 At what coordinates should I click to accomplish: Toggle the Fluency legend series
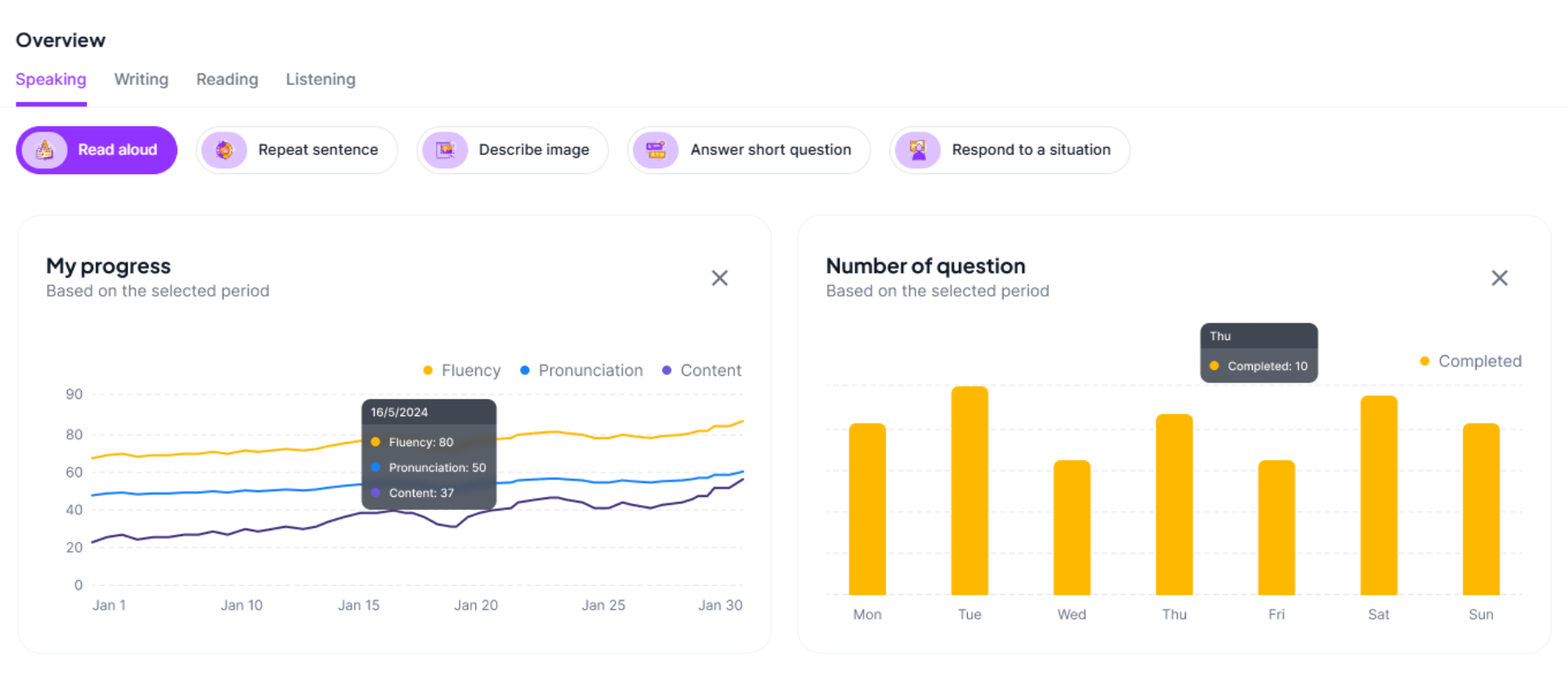coord(461,371)
